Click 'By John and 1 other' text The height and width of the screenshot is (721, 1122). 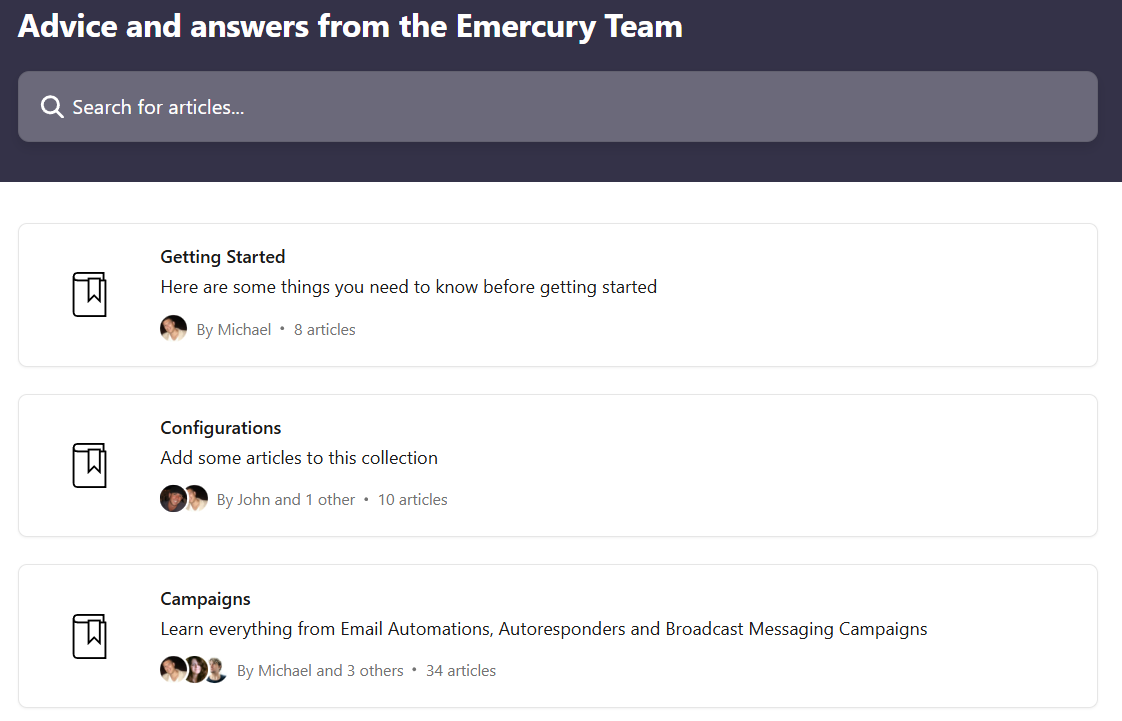point(286,500)
